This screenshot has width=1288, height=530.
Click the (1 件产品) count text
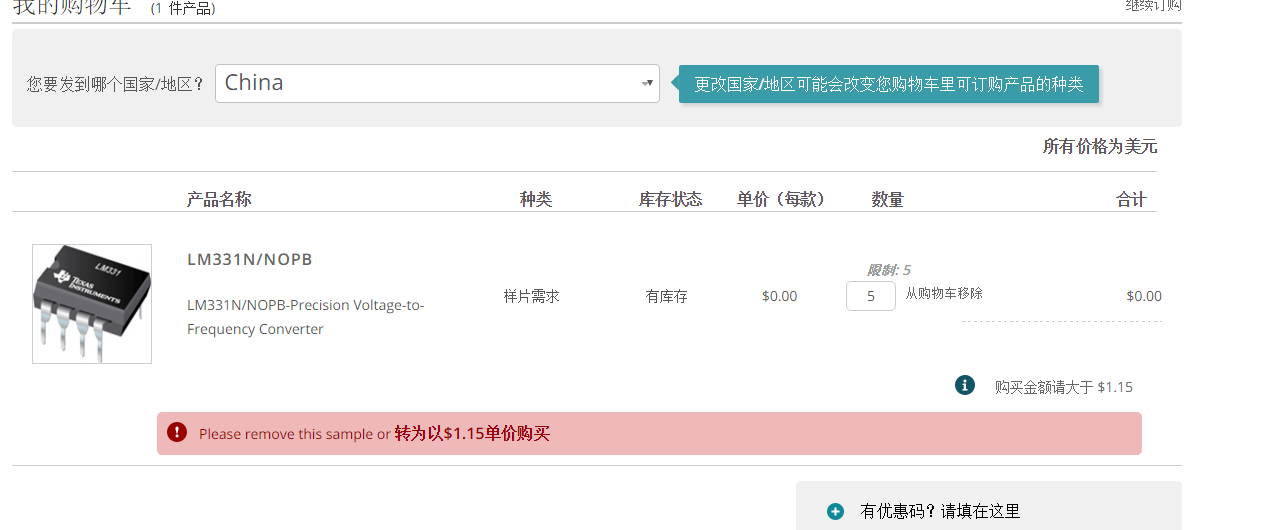(x=183, y=8)
